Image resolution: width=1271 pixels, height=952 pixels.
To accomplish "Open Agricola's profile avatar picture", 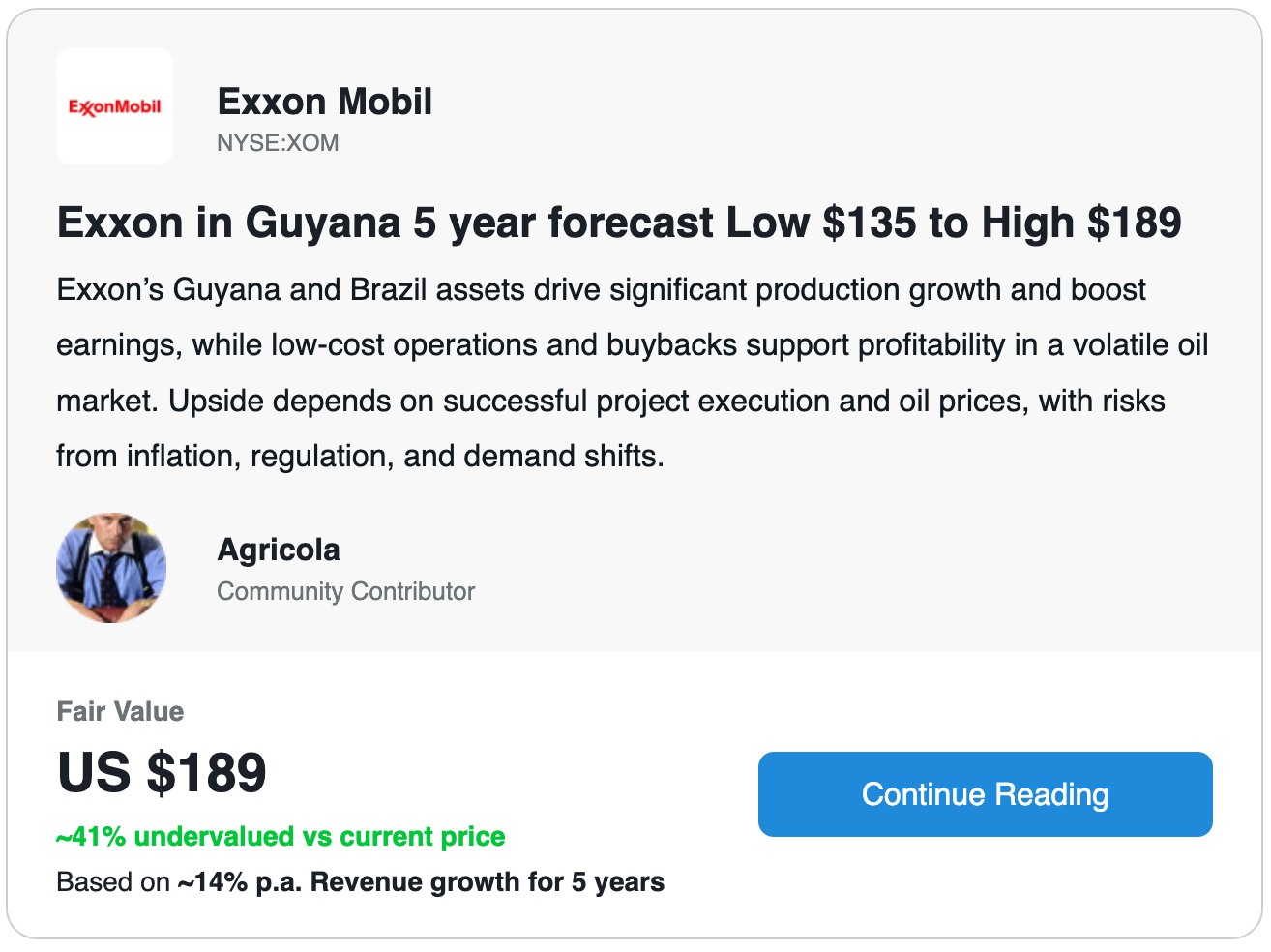I will pyautogui.click(x=111, y=568).
